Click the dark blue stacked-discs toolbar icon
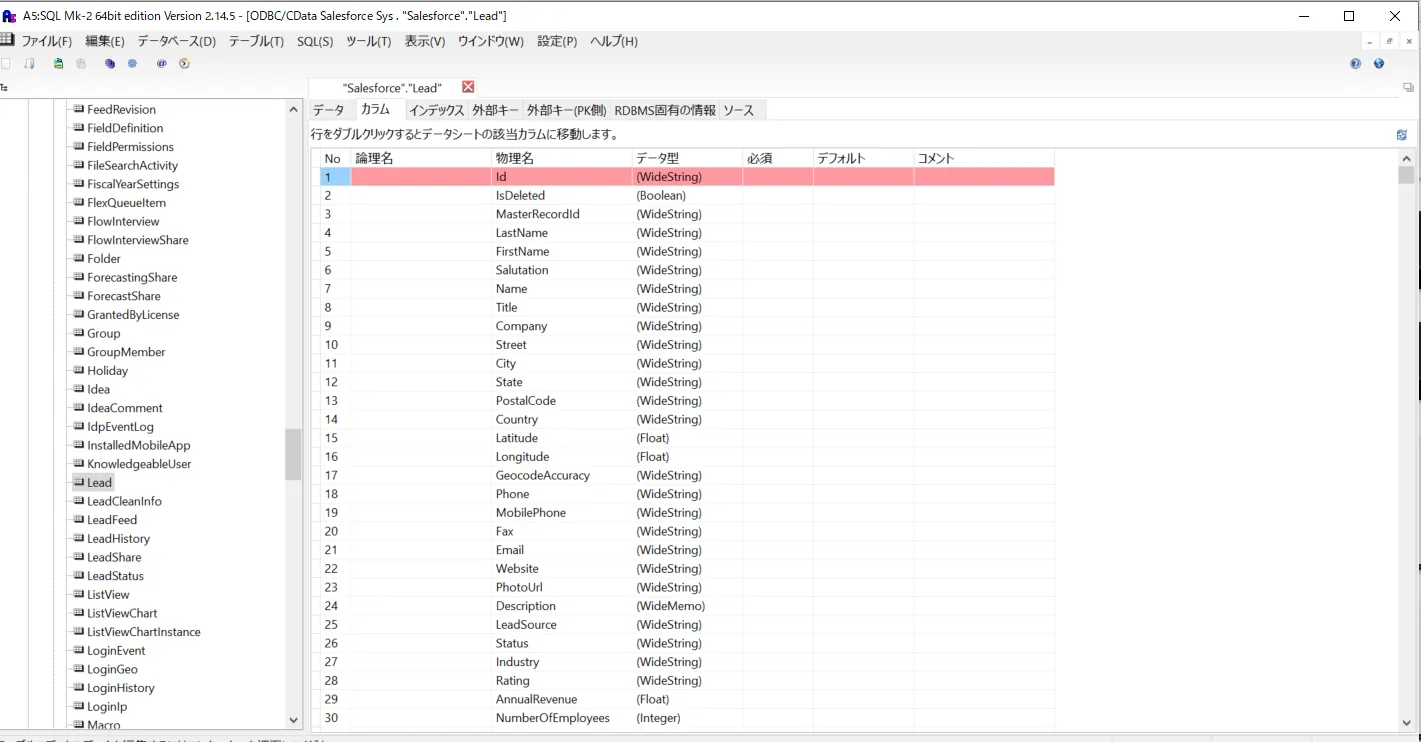The height and width of the screenshot is (742, 1421). pos(109,63)
